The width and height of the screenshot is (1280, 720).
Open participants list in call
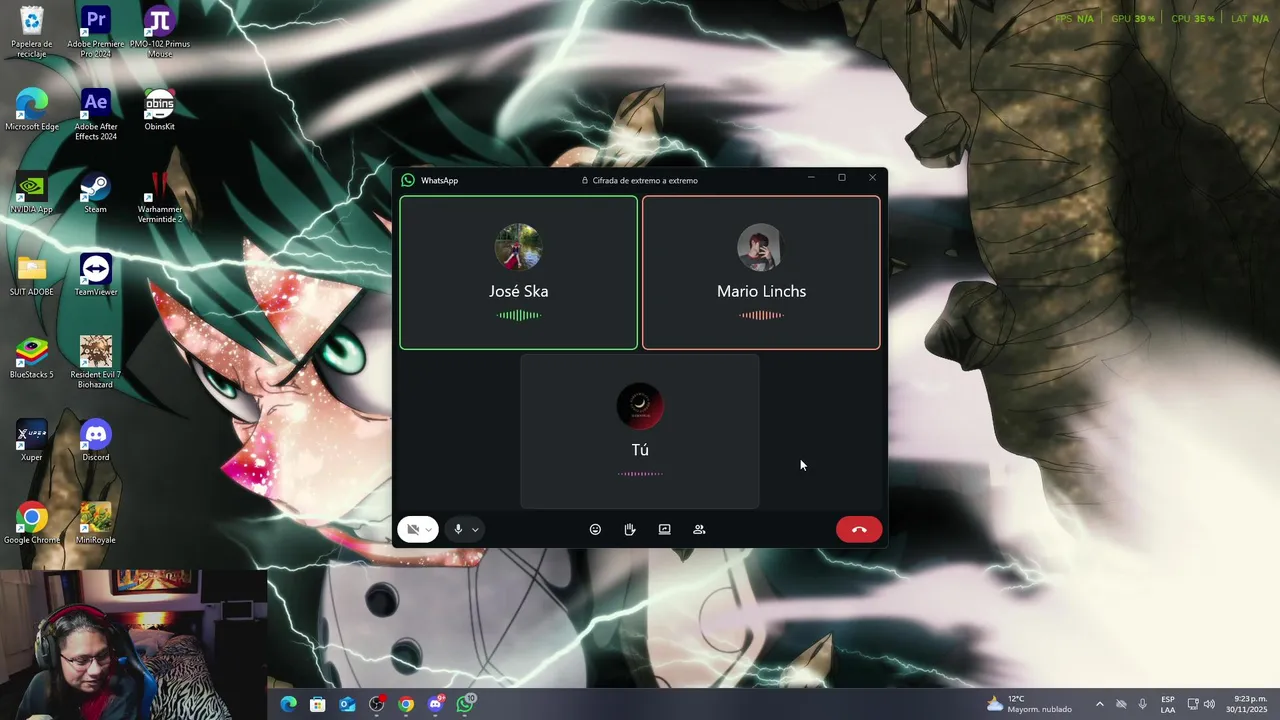pos(699,529)
